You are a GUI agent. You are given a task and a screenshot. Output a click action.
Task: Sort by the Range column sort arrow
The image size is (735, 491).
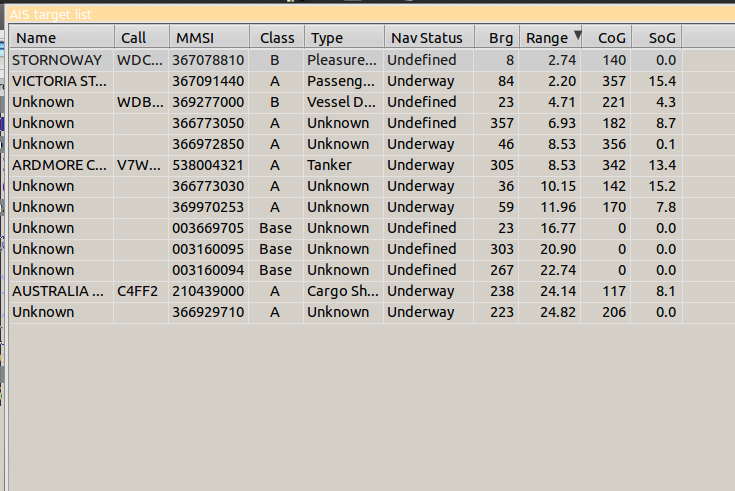(577, 37)
